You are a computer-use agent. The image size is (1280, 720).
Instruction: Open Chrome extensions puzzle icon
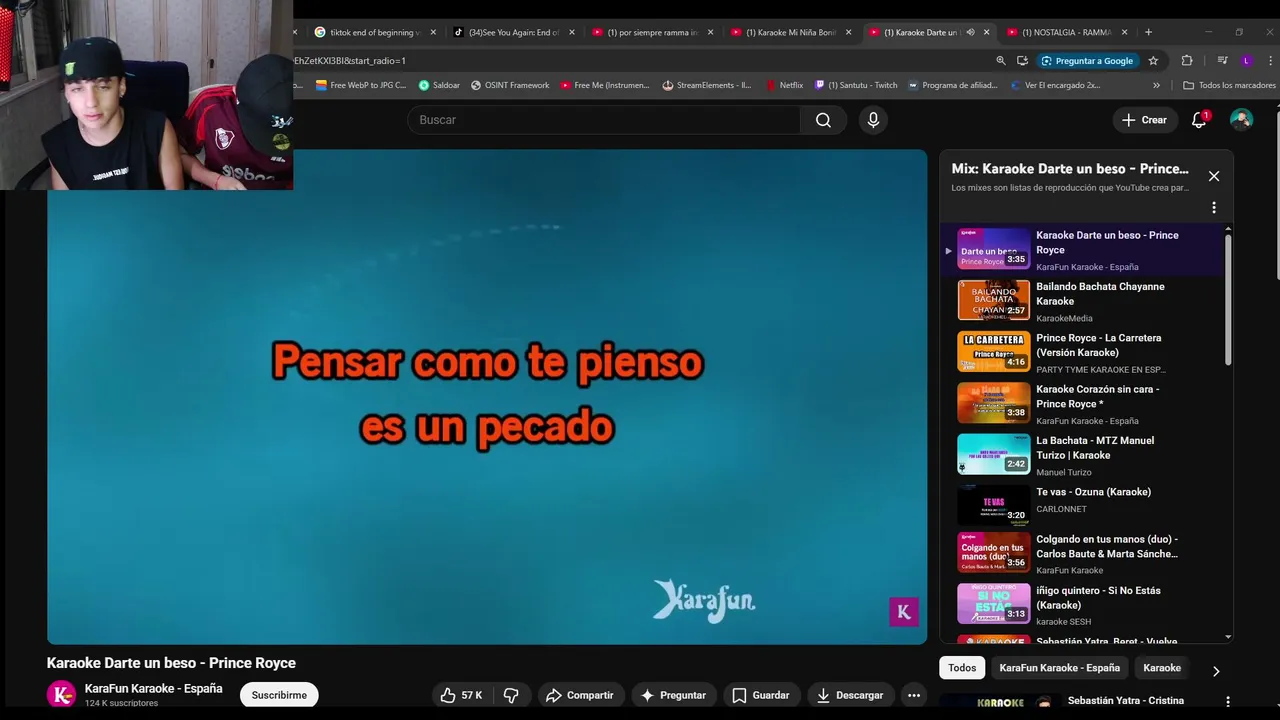coord(1187,61)
